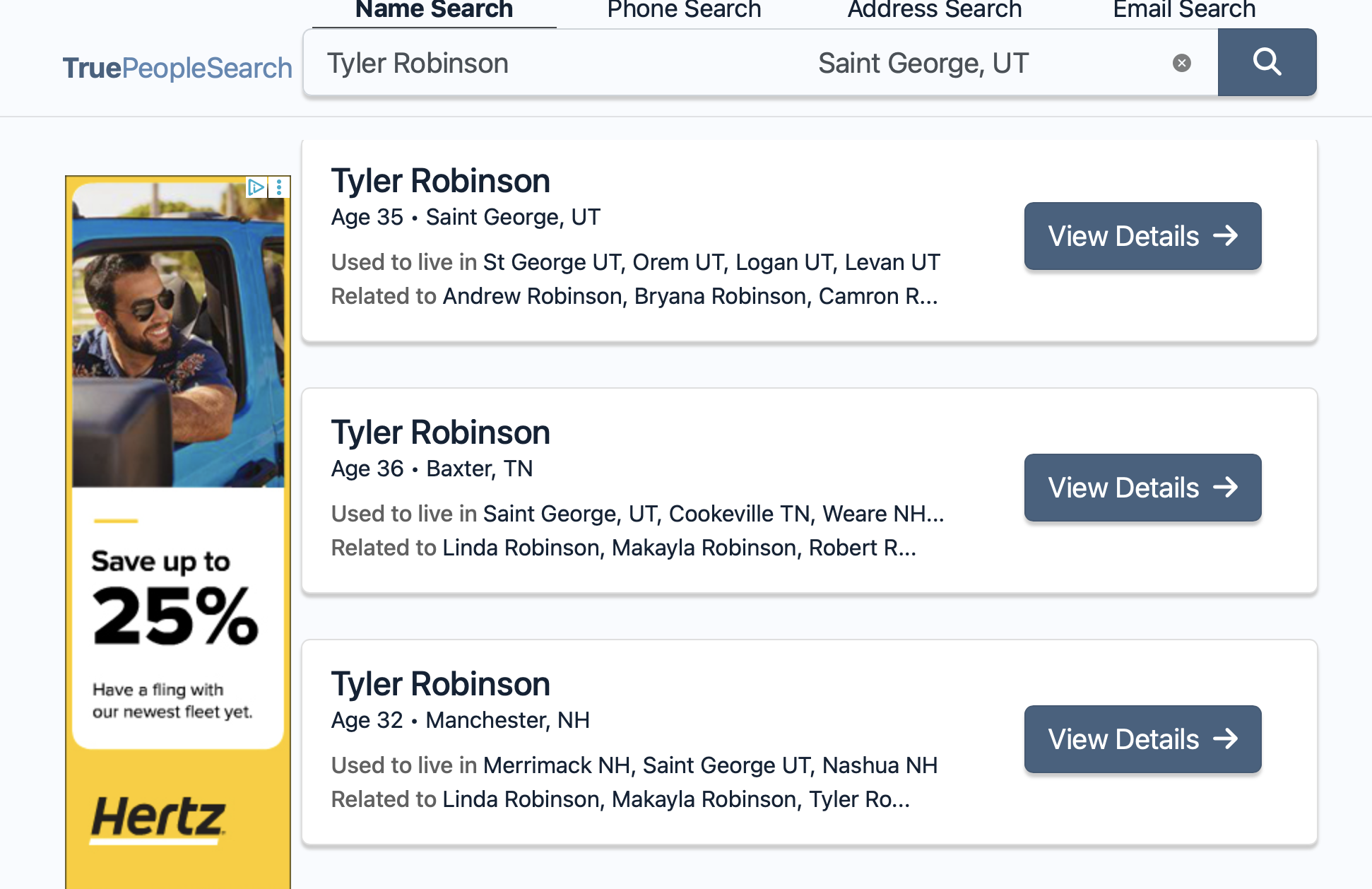Clear the location field with X icon
1372x889 pixels.
1181,64
